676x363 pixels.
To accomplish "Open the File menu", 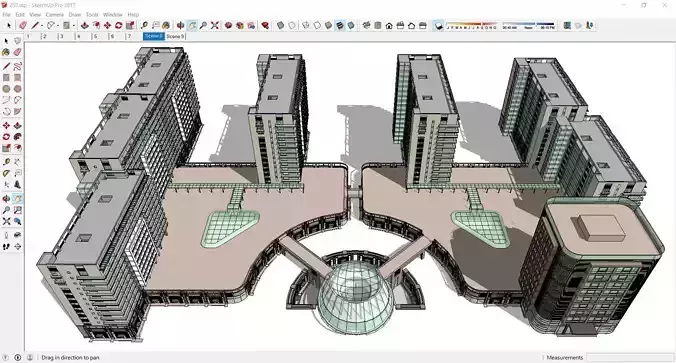I will 6,15.
